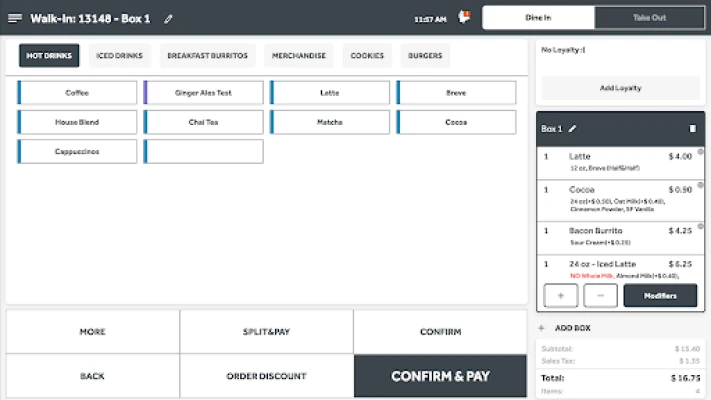The height and width of the screenshot is (400, 711).
Task: Delete Box 1 using trash icon
Action: [x=692, y=129]
